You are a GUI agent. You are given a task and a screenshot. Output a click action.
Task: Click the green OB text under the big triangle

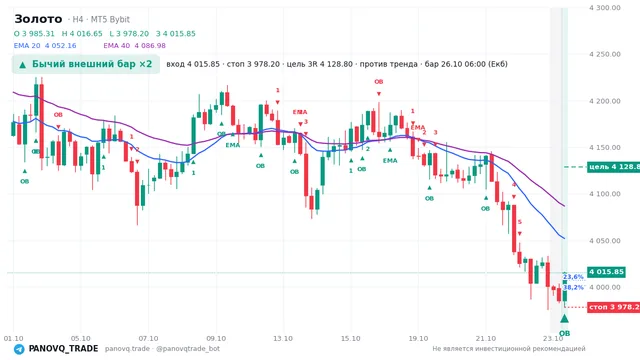coord(564,333)
